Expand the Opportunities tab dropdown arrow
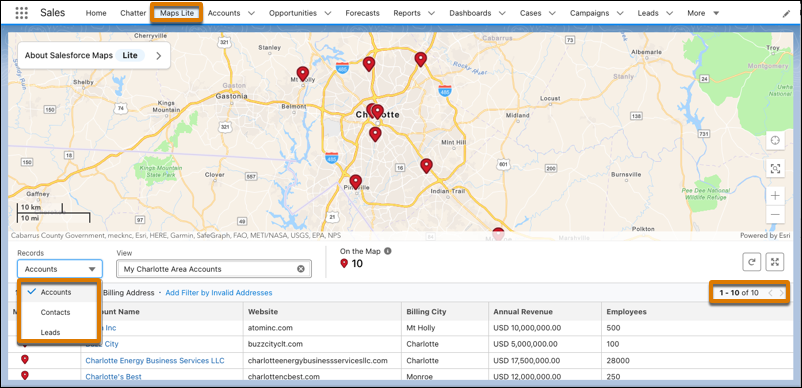 [x=327, y=13]
